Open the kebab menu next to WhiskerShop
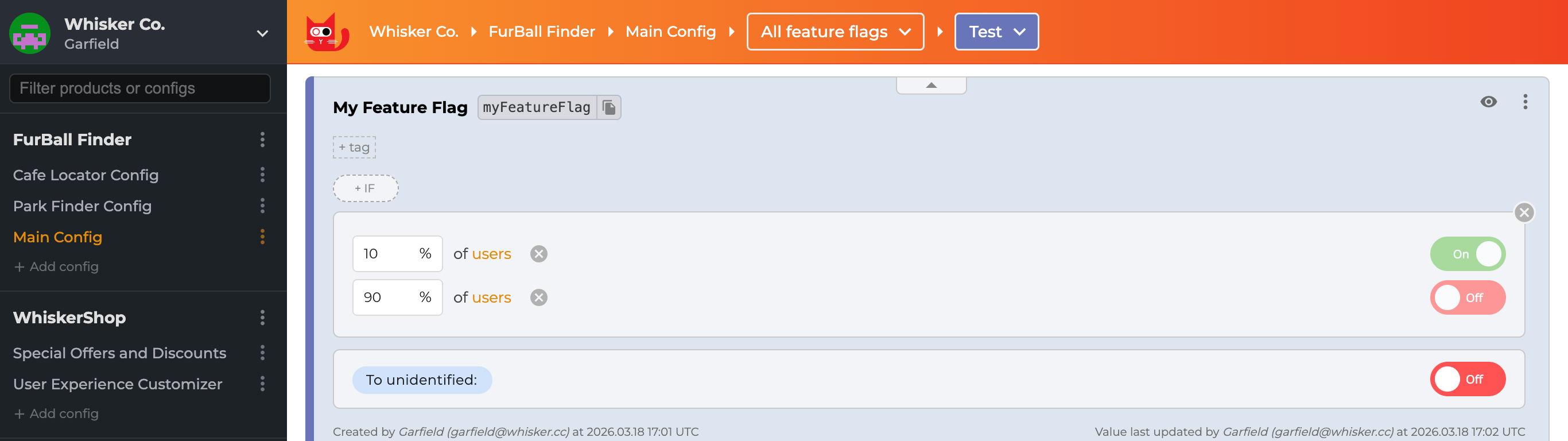 pyautogui.click(x=262, y=317)
